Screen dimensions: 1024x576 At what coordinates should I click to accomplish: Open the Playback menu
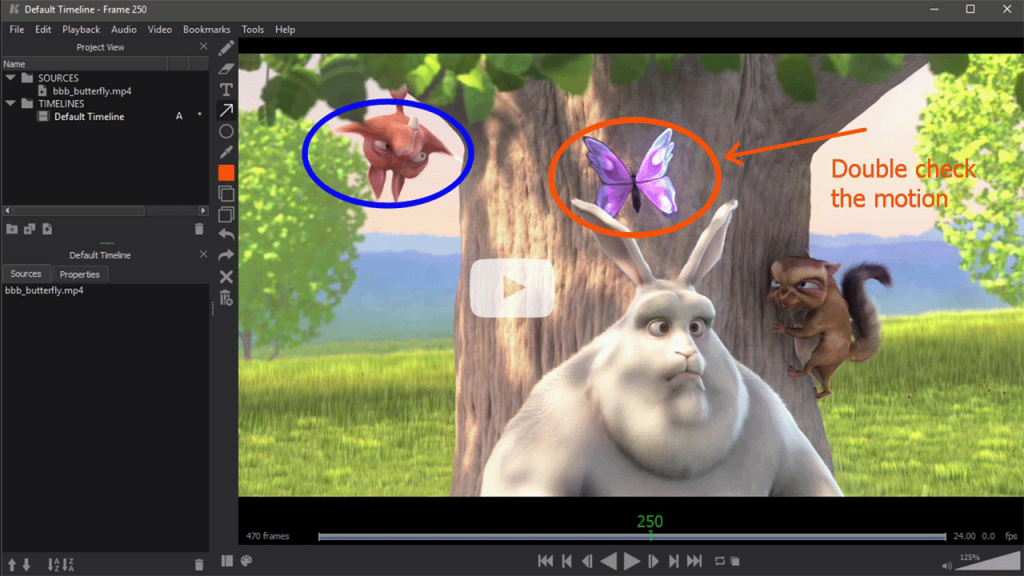pyautogui.click(x=81, y=29)
